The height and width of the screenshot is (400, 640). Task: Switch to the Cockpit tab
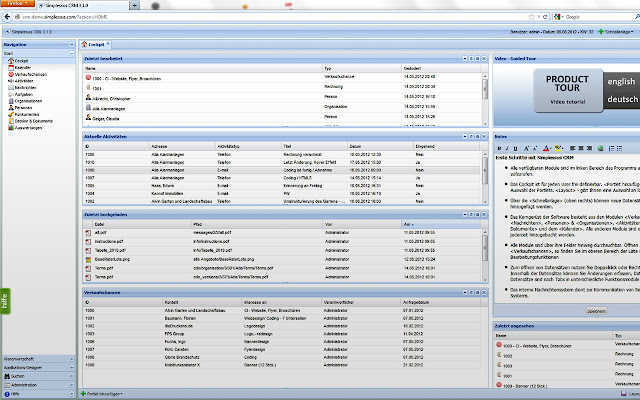97,45
